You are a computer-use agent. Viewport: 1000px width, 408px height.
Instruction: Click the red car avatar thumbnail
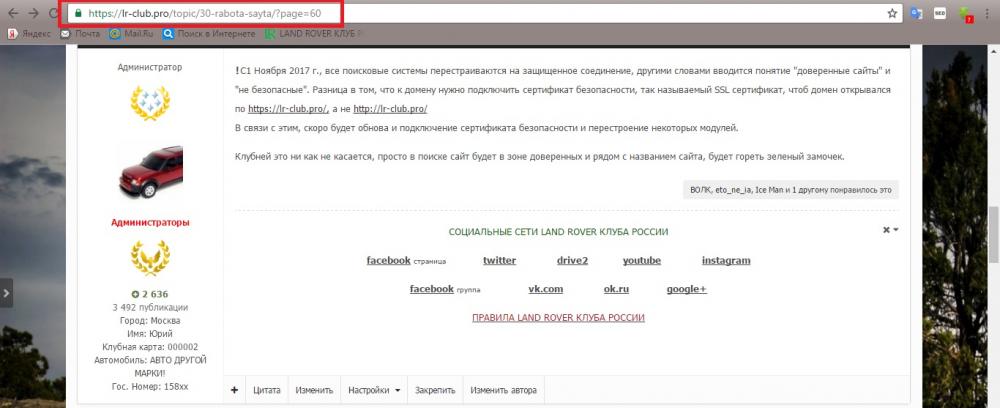tap(150, 168)
